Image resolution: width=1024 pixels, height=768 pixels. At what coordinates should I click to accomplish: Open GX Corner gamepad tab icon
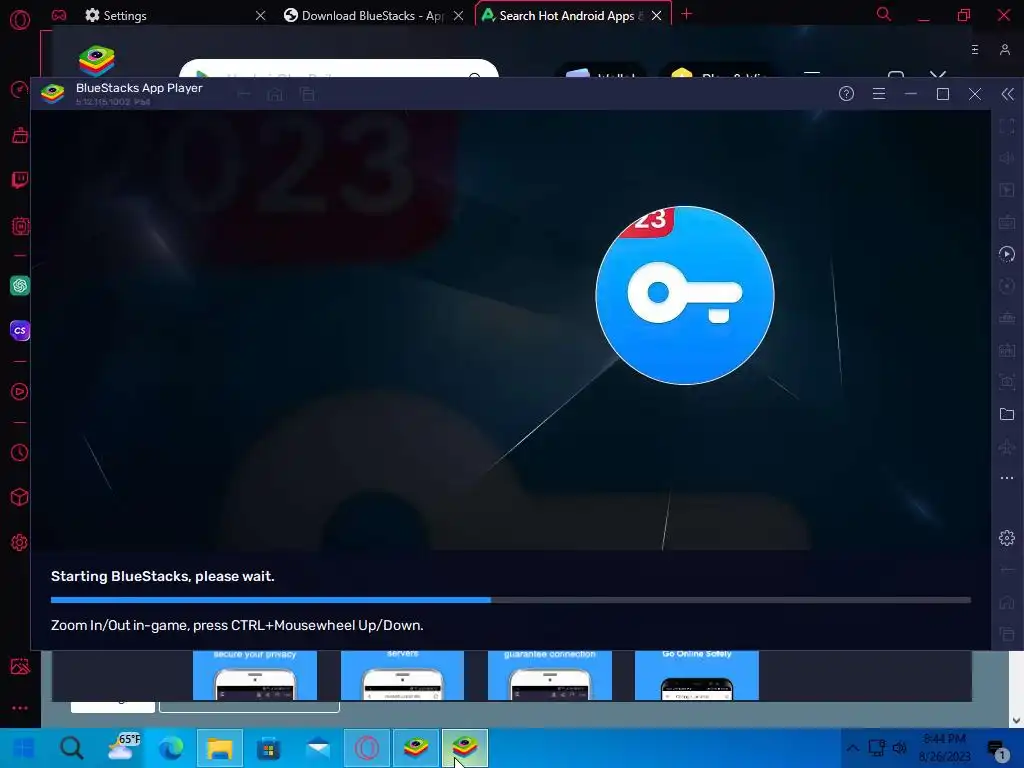[x=59, y=15]
